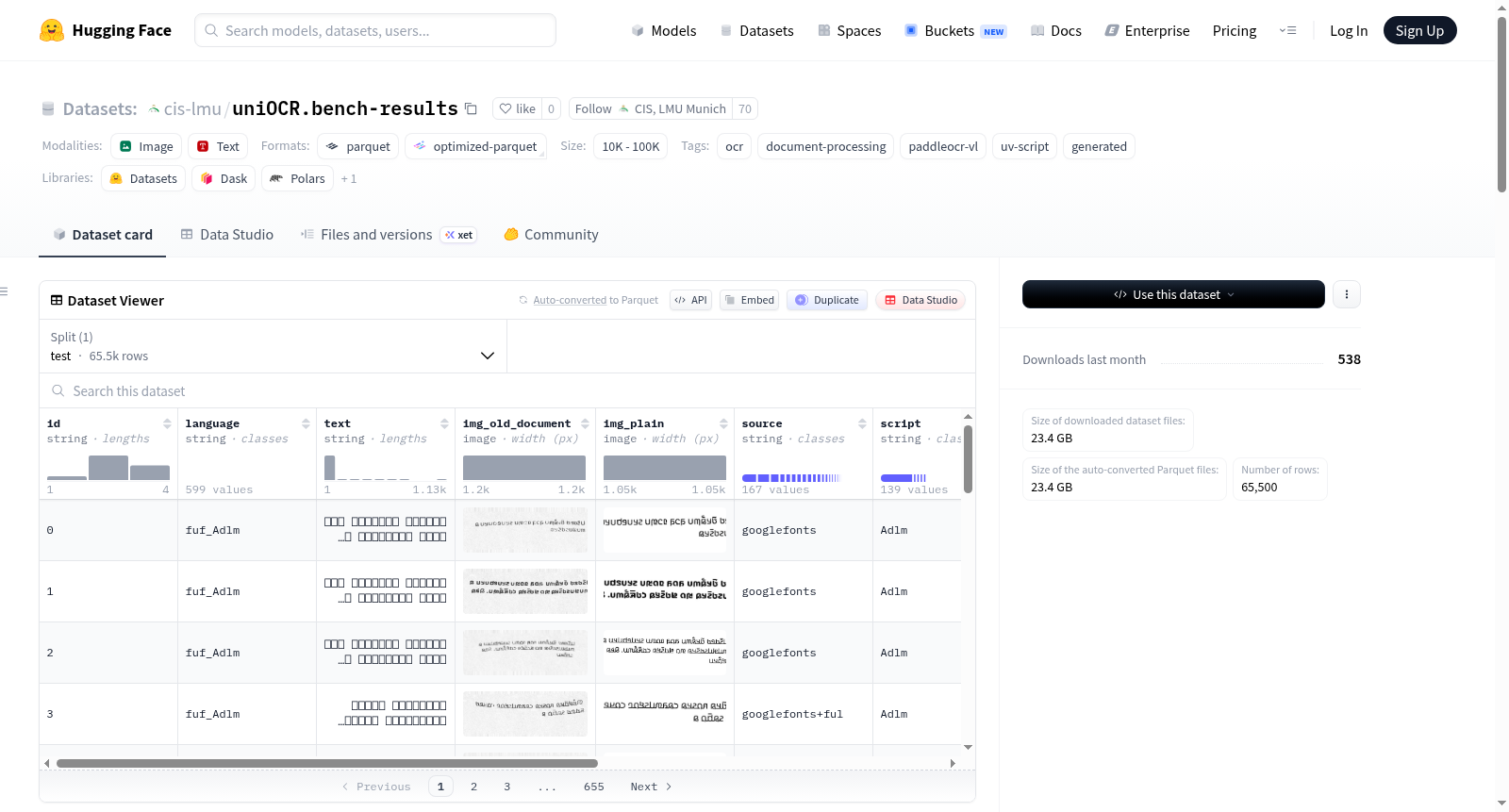The image size is (1509, 812).
Task: Click the uv-script tag
Action: [1024, 146]
